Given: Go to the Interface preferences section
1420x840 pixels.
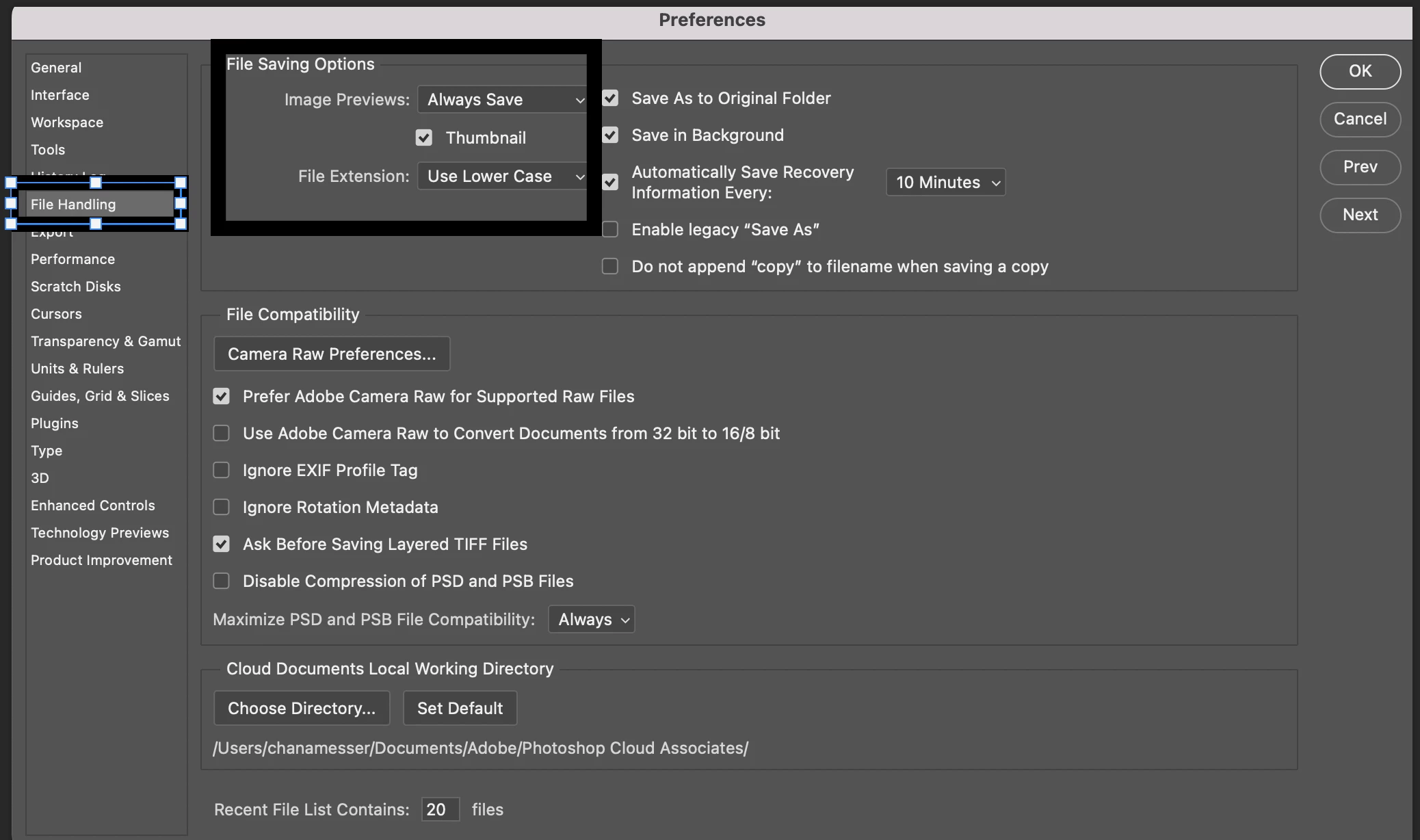Looking at the screenshot, I should click(60, 95).
